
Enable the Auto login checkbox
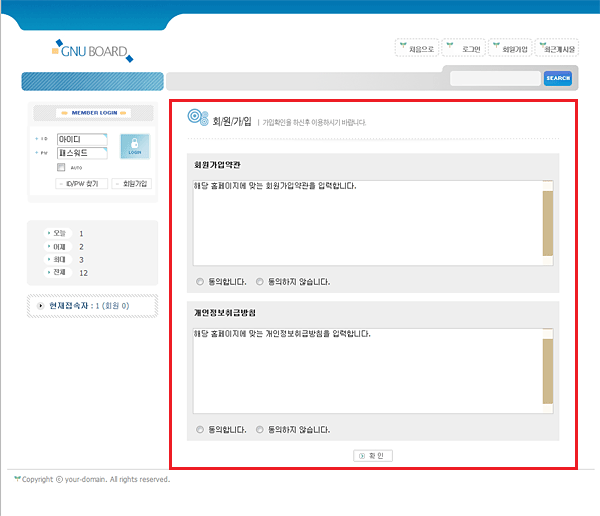point(61,167)
